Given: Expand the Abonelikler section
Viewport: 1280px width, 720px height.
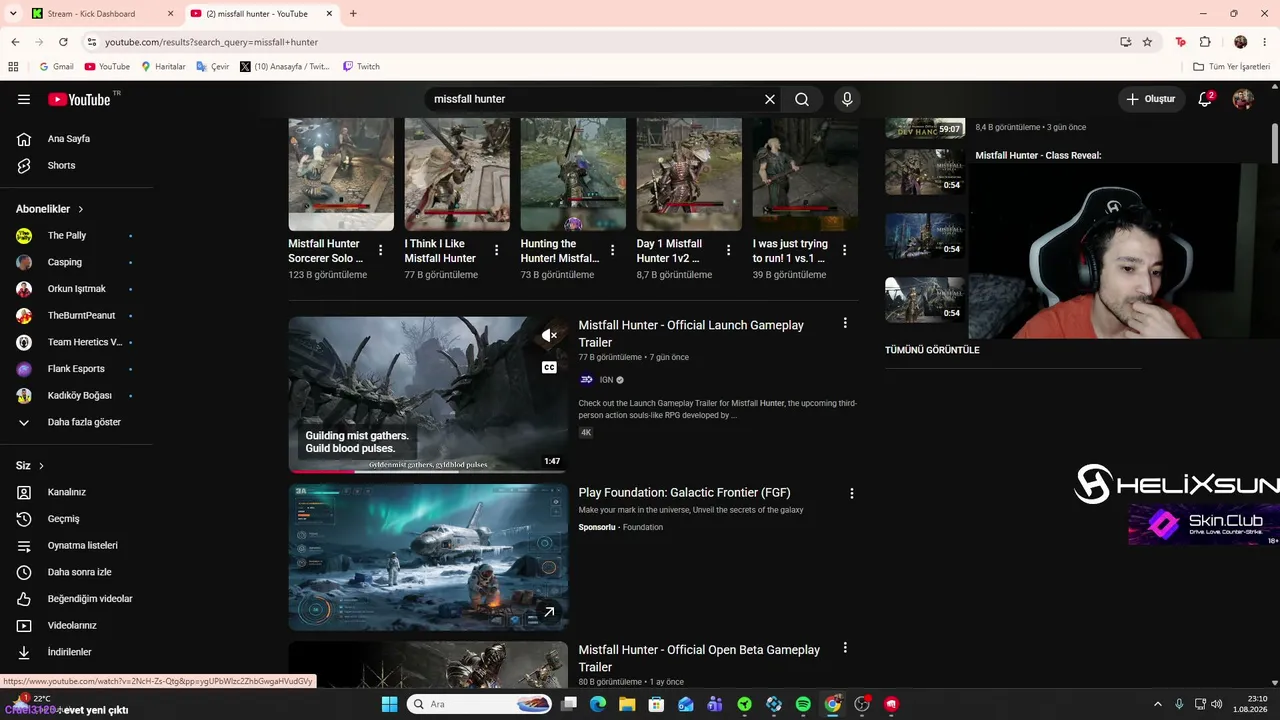Looking at the screenshot, I should point(50,209).
